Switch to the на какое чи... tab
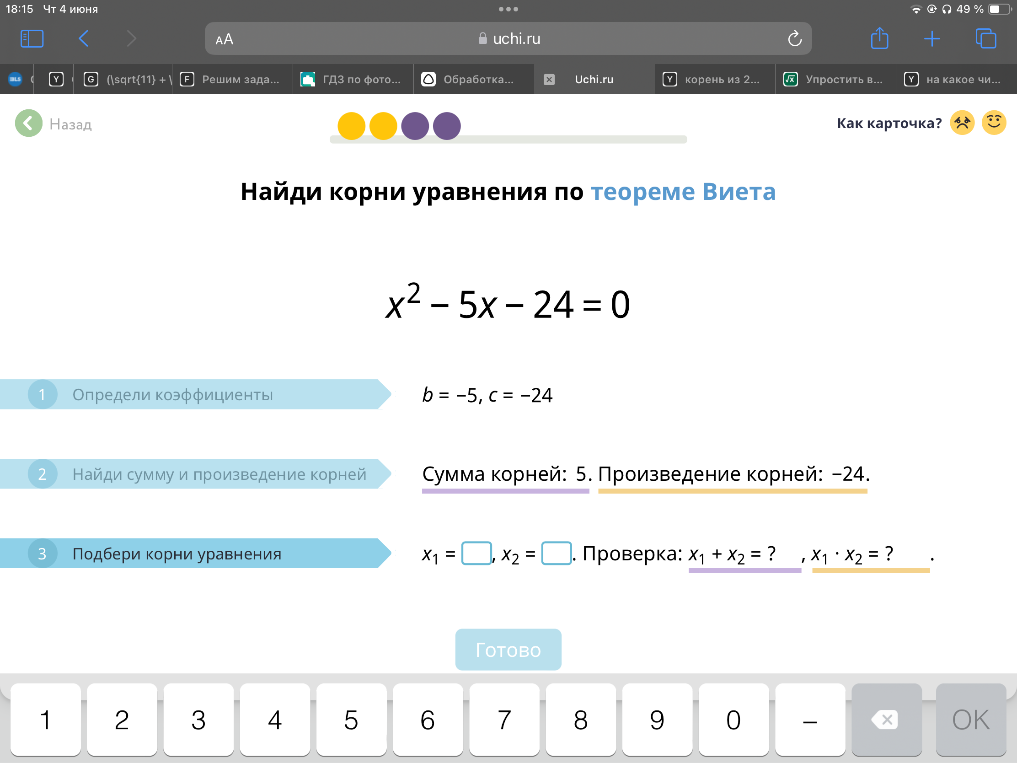 click(x=955, y=79)
